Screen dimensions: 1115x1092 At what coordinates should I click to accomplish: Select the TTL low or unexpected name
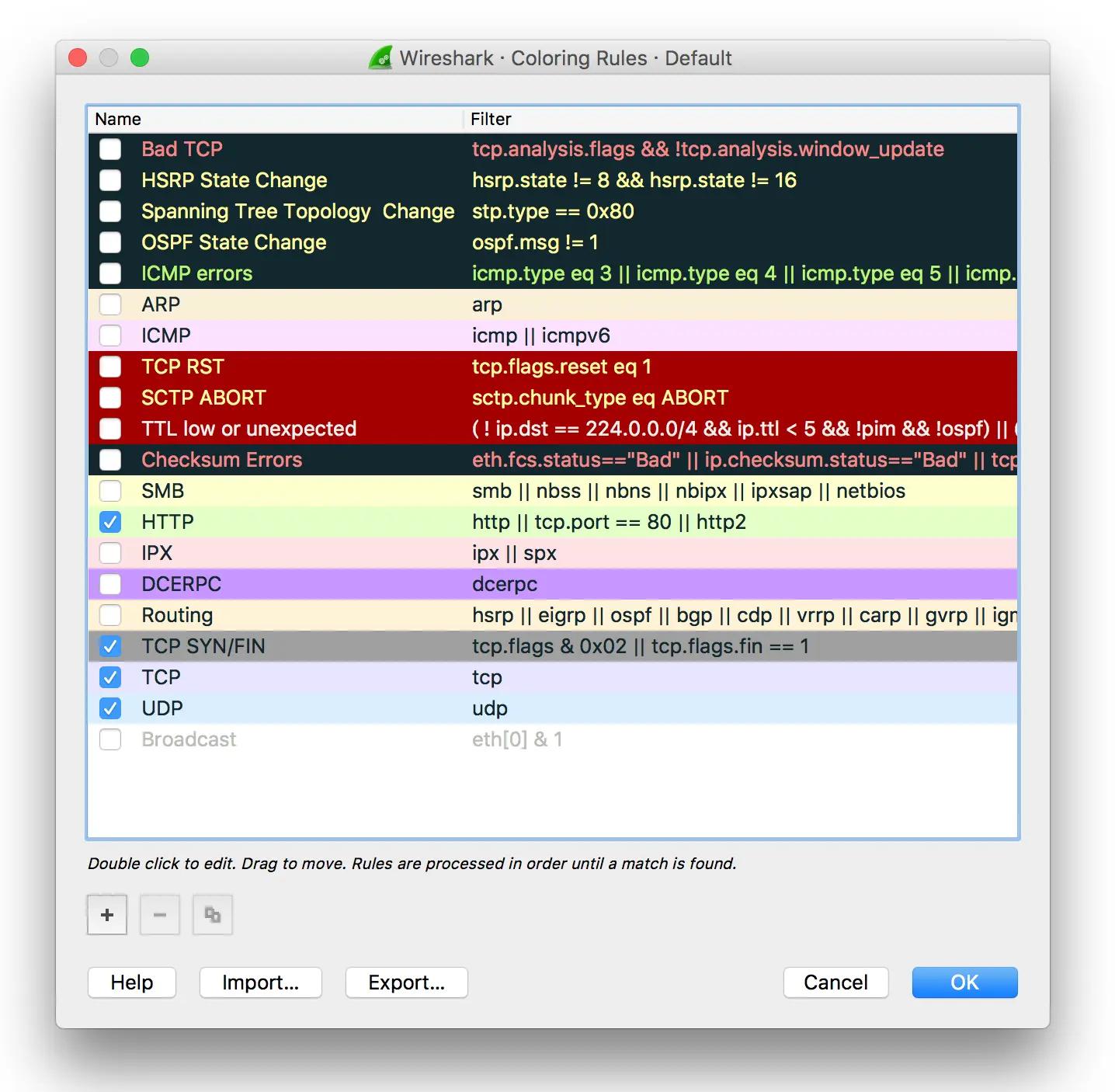tap(249, 429)
